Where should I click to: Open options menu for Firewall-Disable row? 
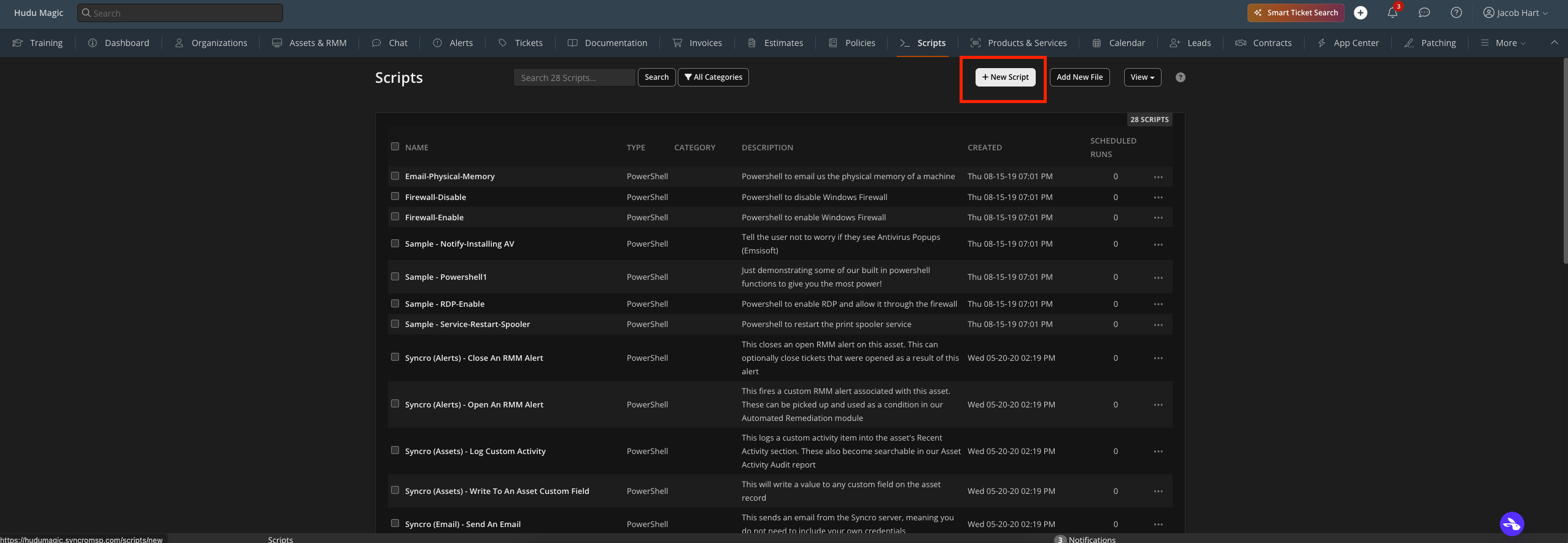pyautogui.click(x=1158, y=198)
